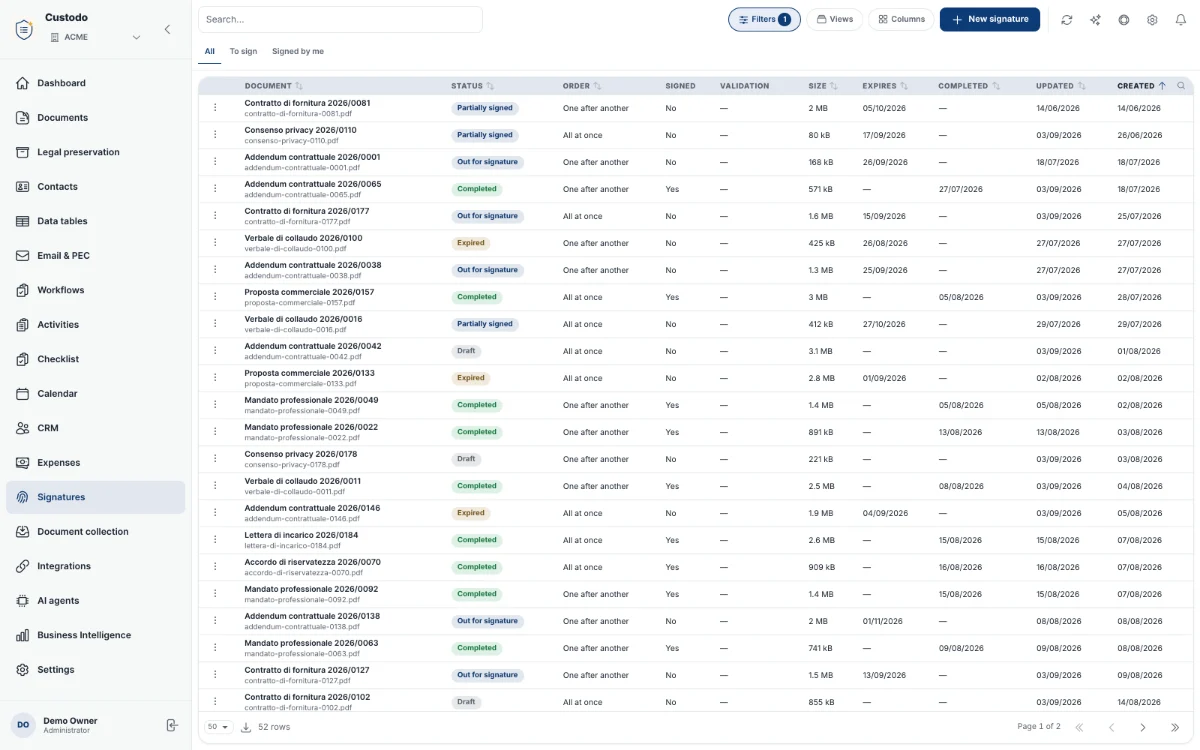Go to Legal preservation in sidebar
The image size is (1200, 750).
tap(96, 152)
